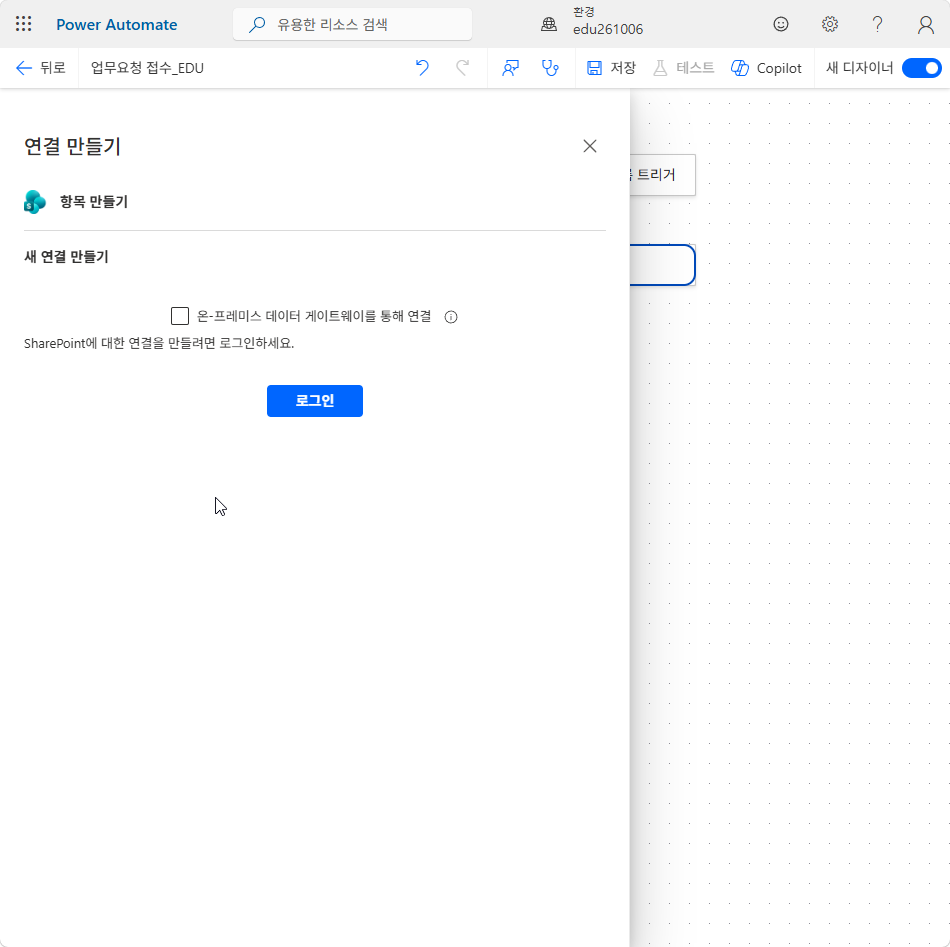Open the settings gear icon

[x=829, y=24]
